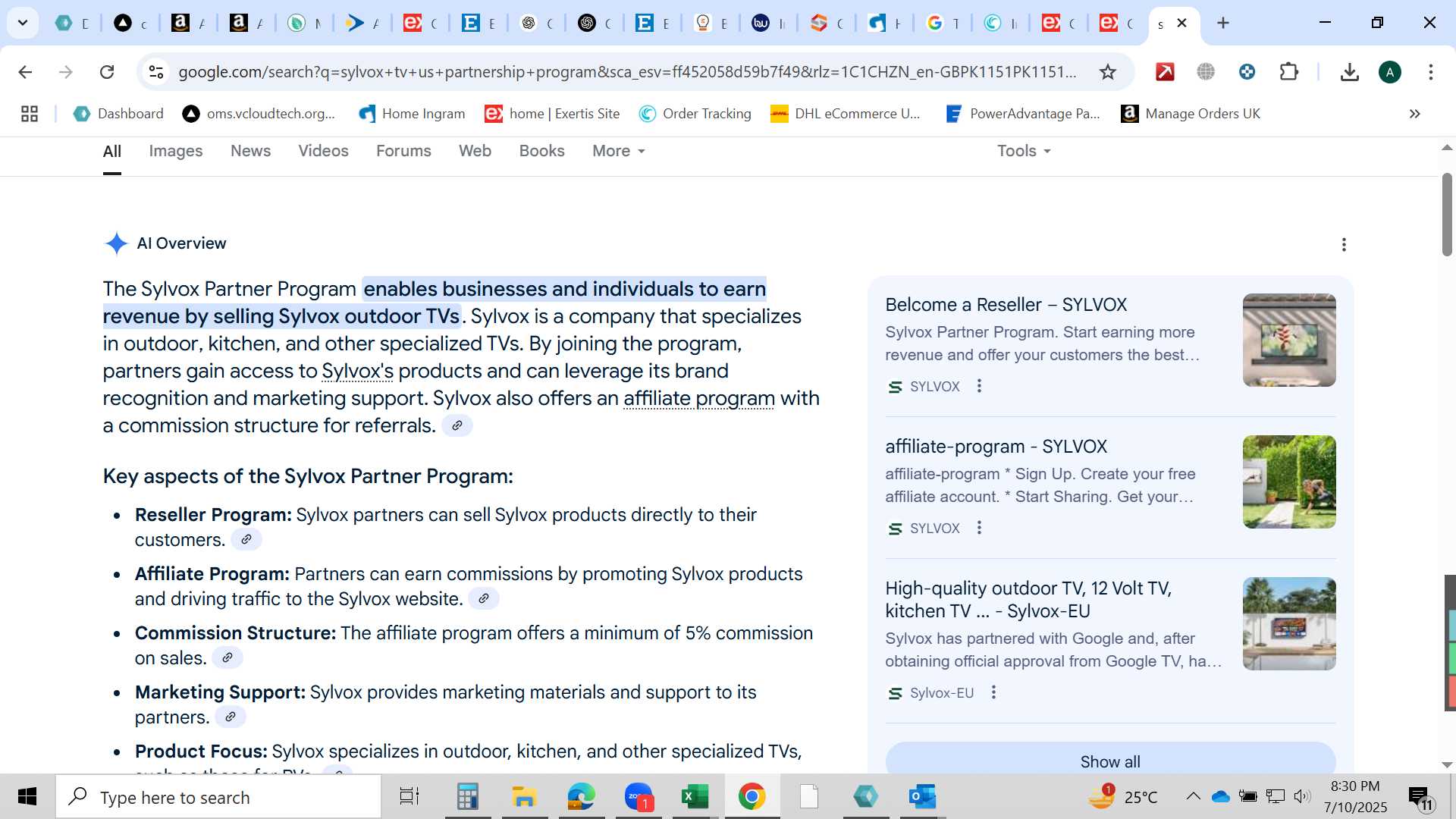Click the Windows taskbar search box
1456x819 pixels.
click(218, 797)
